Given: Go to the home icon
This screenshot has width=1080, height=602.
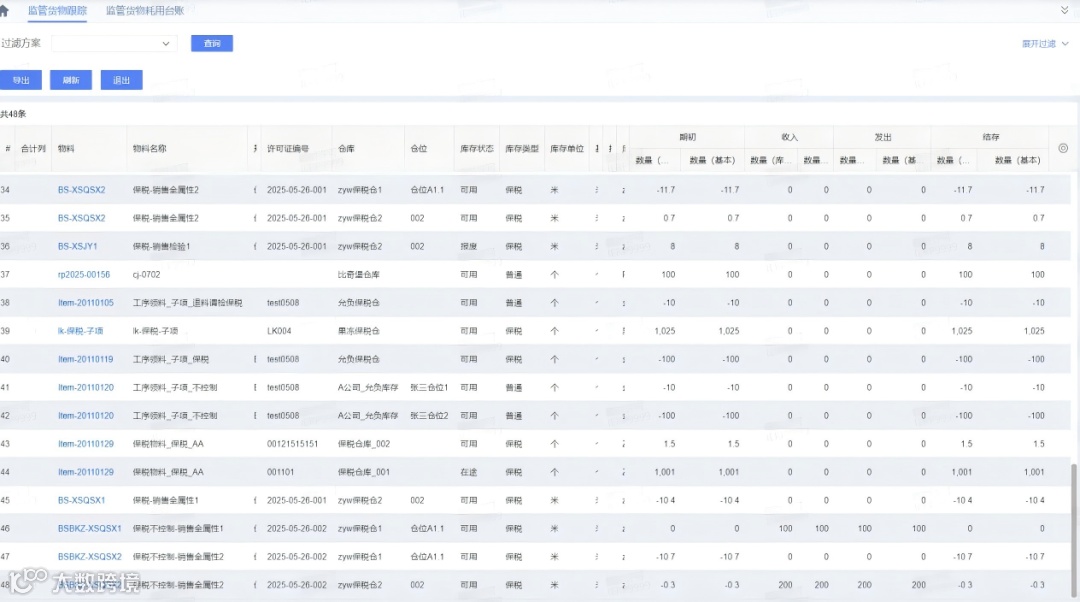Looking at the screenshot, I should point(4,11).
